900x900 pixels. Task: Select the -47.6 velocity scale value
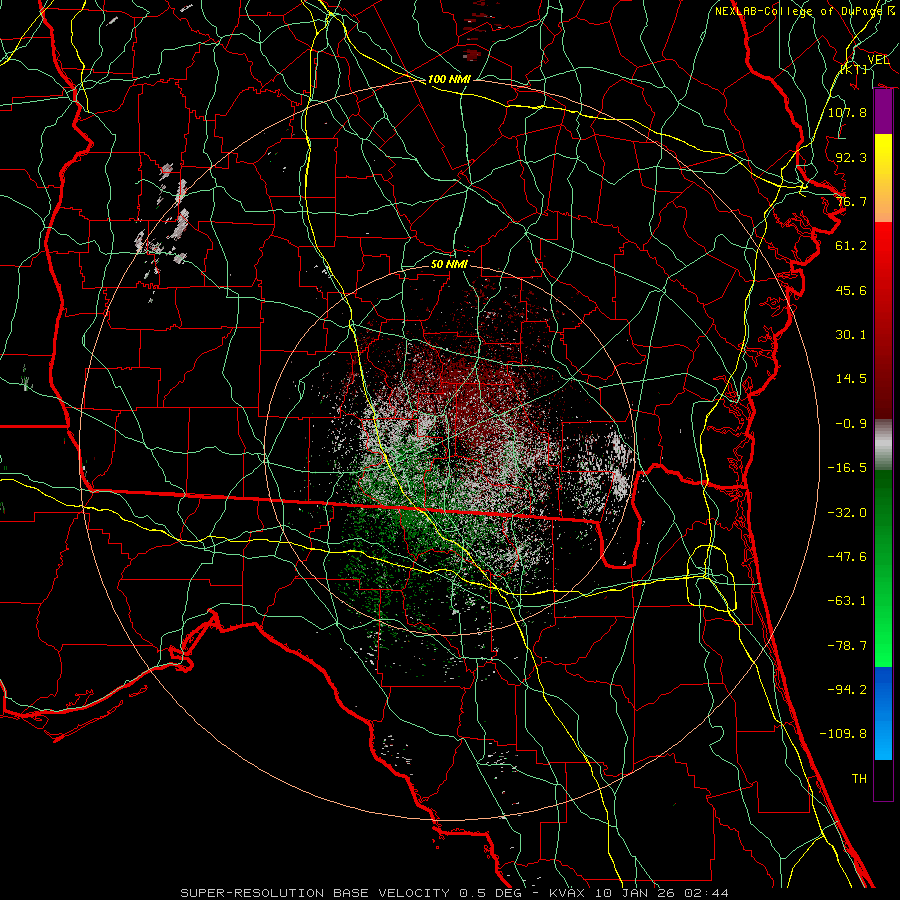[847, 557]
